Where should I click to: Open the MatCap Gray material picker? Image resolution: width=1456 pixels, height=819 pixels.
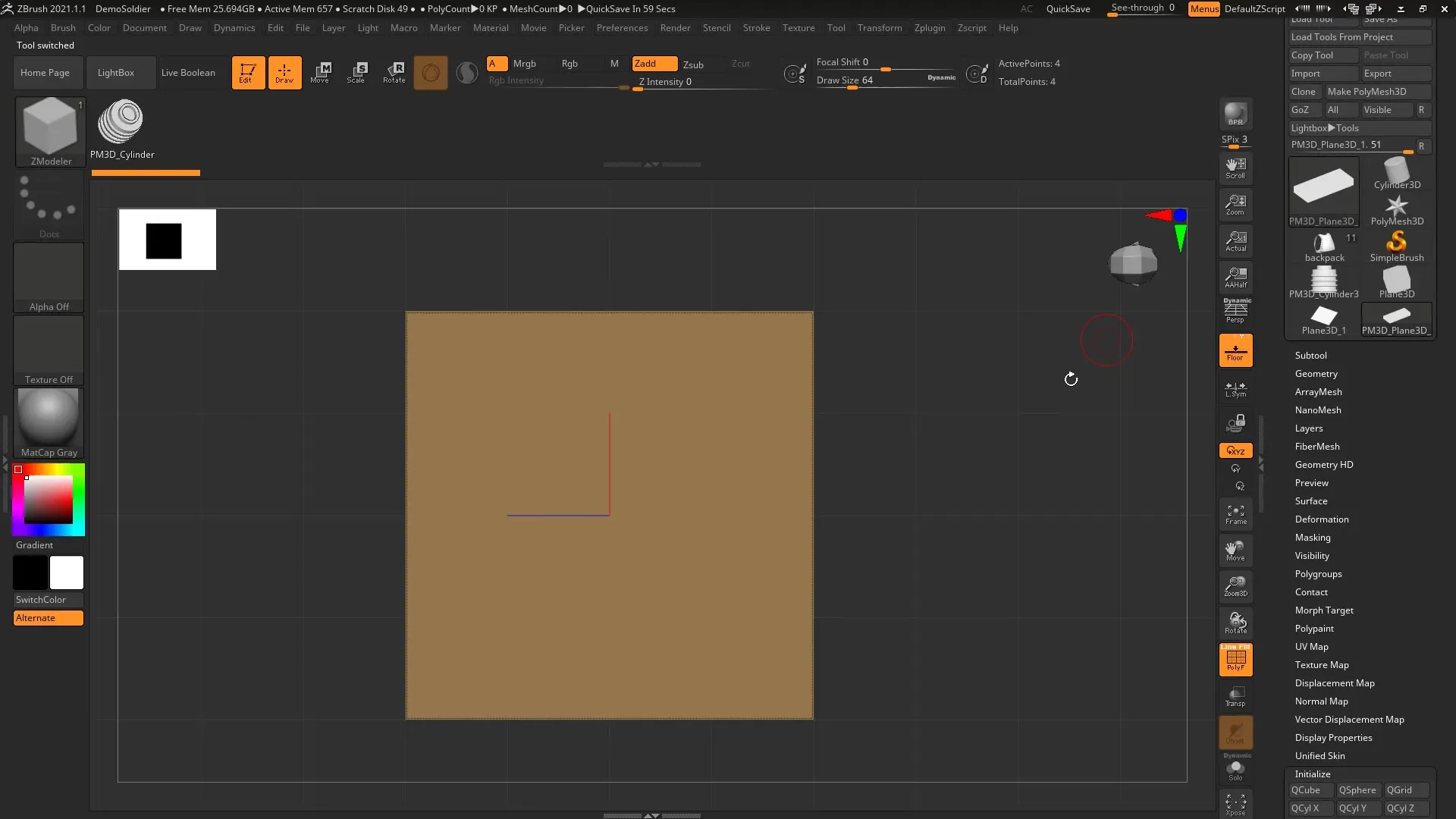pos(49,422)
